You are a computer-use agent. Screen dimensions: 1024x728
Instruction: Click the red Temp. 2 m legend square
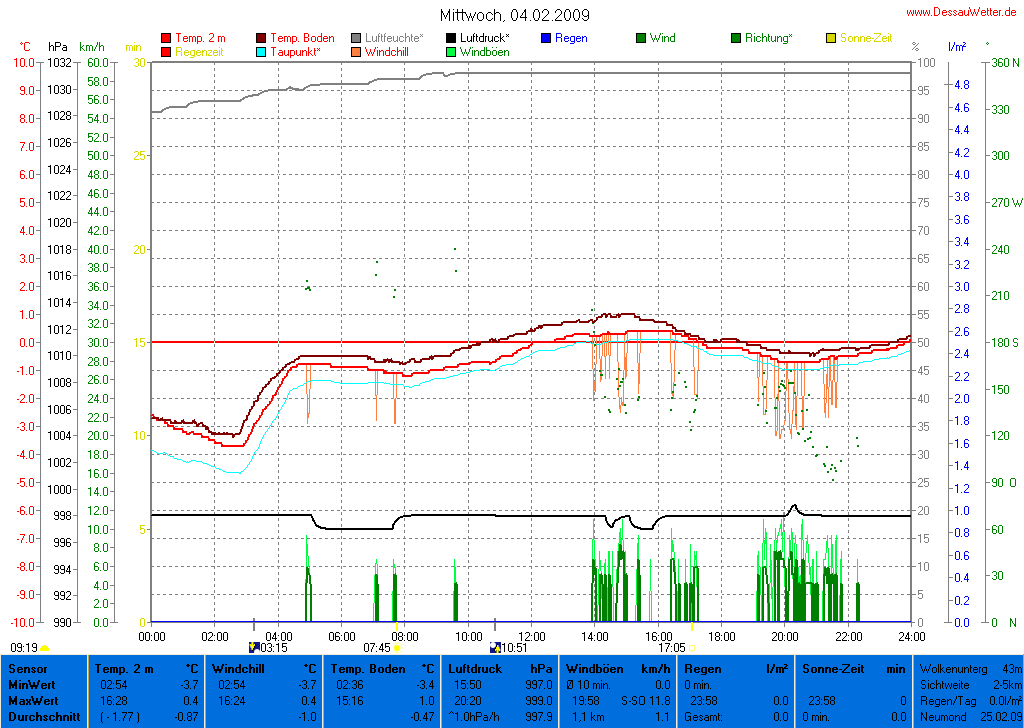[166, 38]
